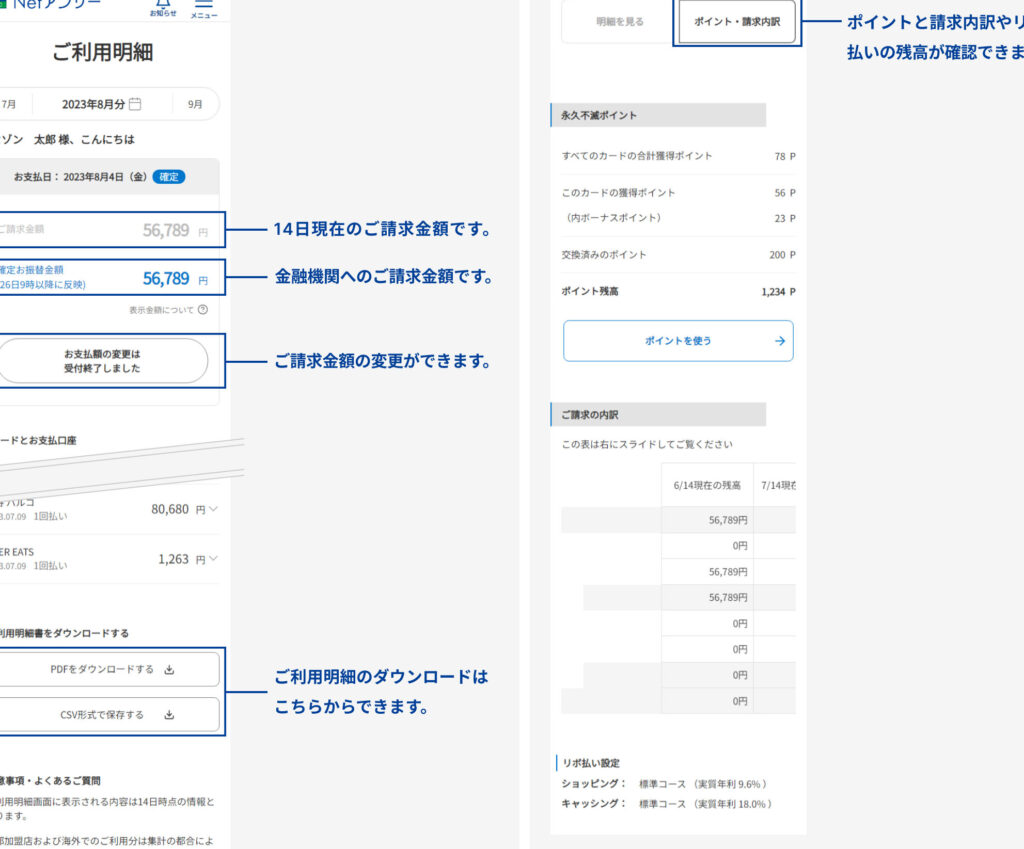Click the ポイントを使う button
The image size is (1024, 849).
[678, 341]
